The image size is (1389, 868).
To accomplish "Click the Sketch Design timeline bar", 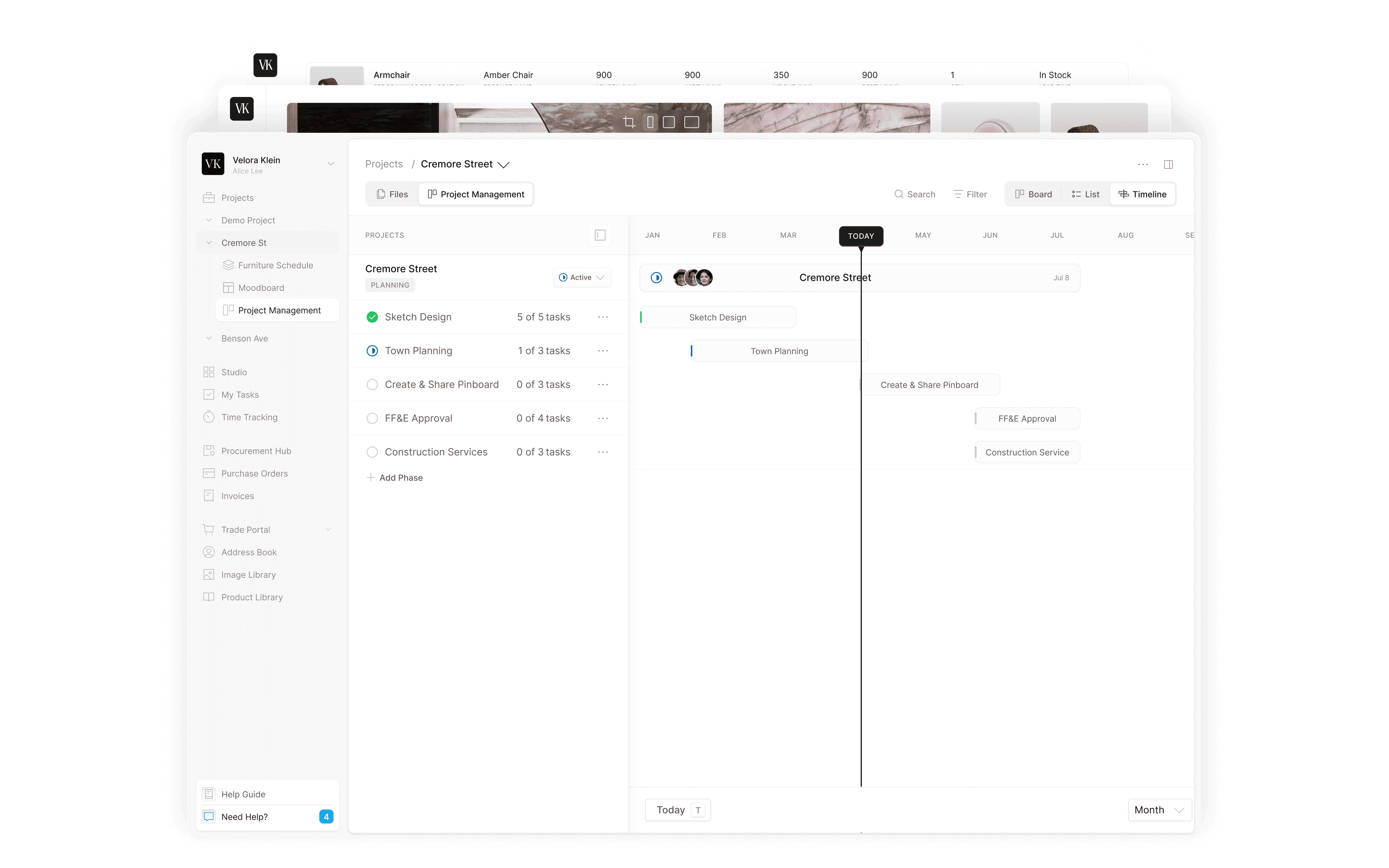I will point(717,318).
